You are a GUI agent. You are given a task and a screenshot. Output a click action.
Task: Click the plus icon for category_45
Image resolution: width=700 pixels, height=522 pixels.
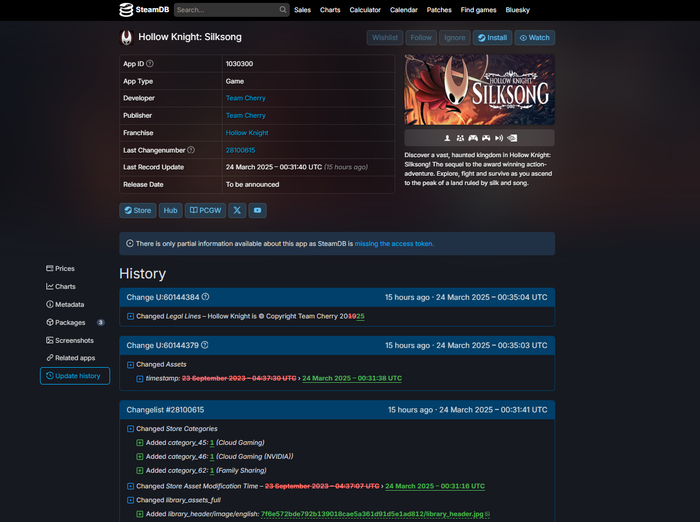(140, 443)
